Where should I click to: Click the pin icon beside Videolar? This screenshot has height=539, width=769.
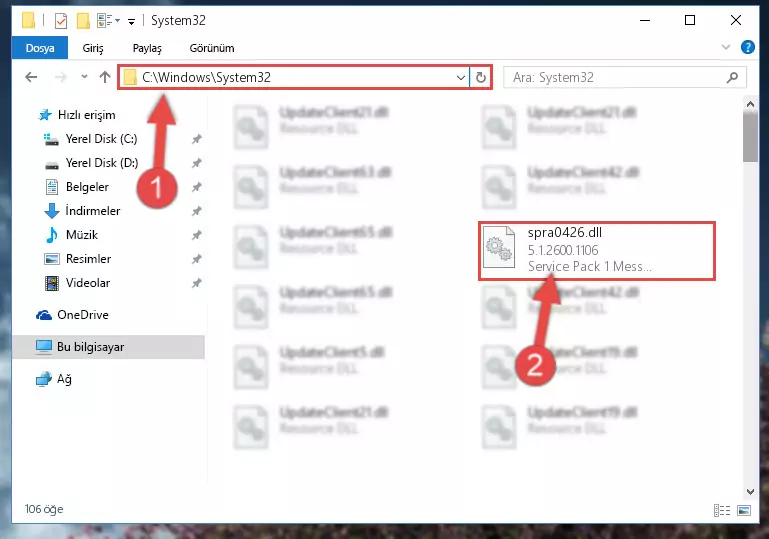tap(196, 282)
